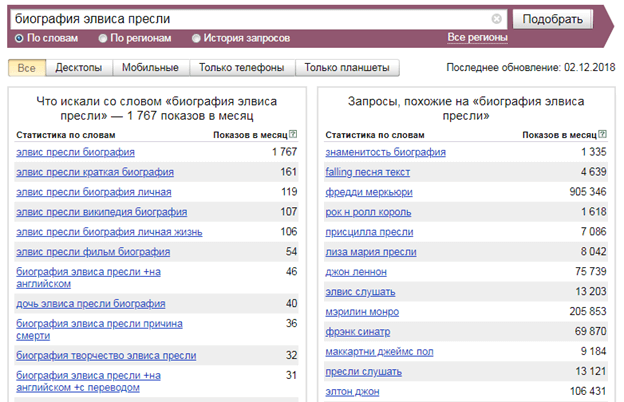
Task: Open help icon beside left 'Показов в месяц'
Action: pyautogui.click(x=293, y=134)
